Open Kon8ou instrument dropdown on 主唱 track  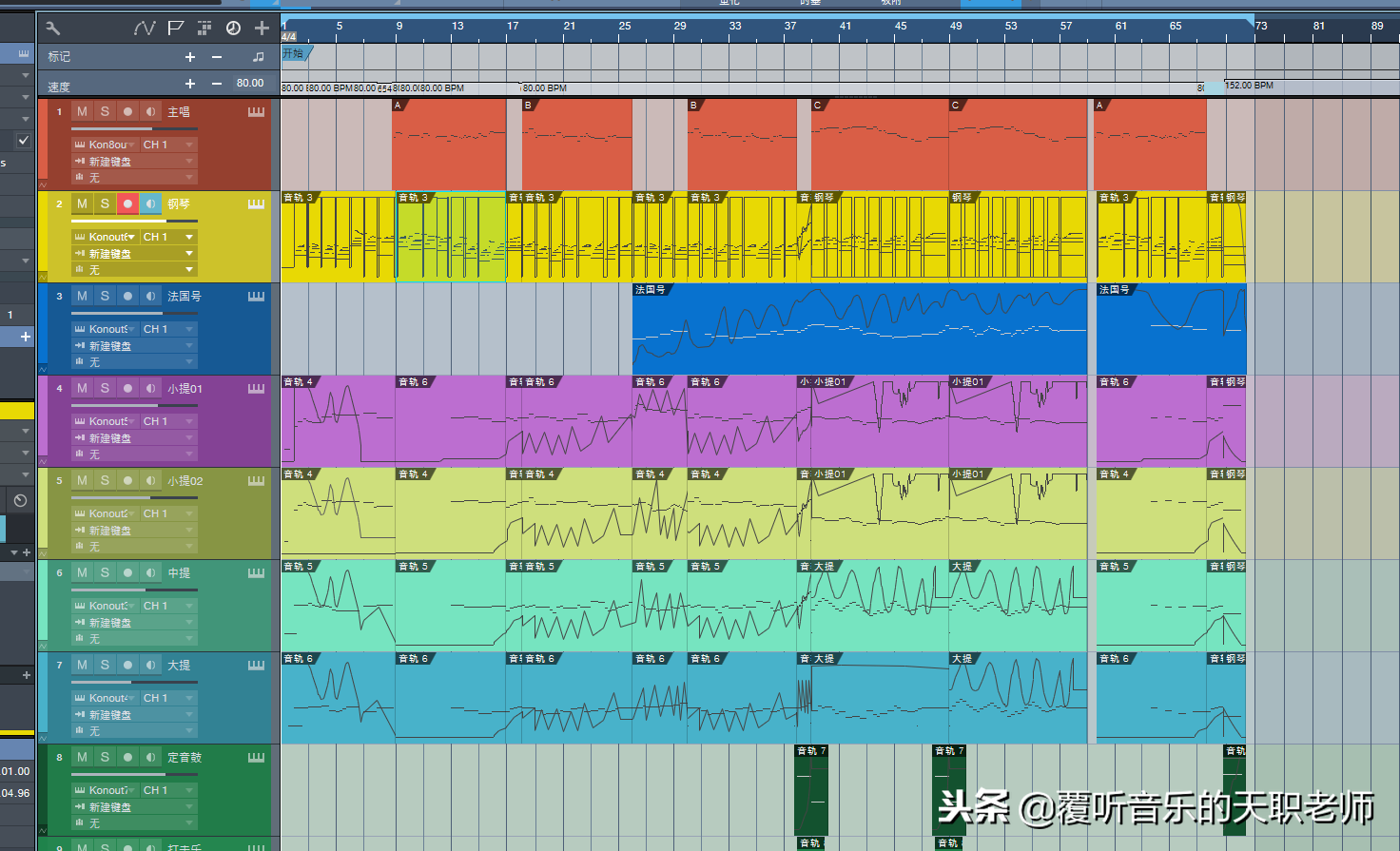tap(105, 145)
